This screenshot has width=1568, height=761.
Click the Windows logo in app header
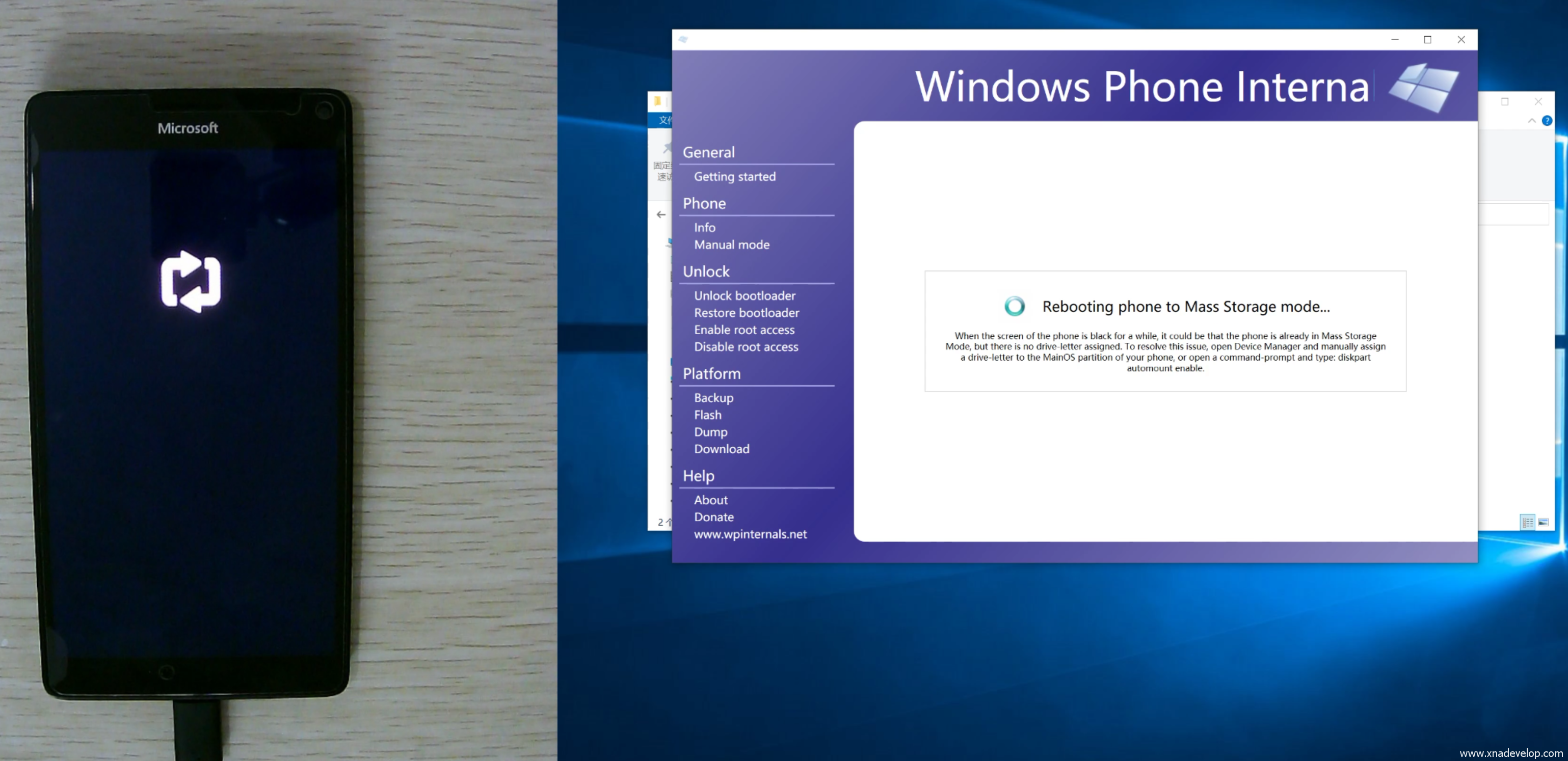point(1423,87)
